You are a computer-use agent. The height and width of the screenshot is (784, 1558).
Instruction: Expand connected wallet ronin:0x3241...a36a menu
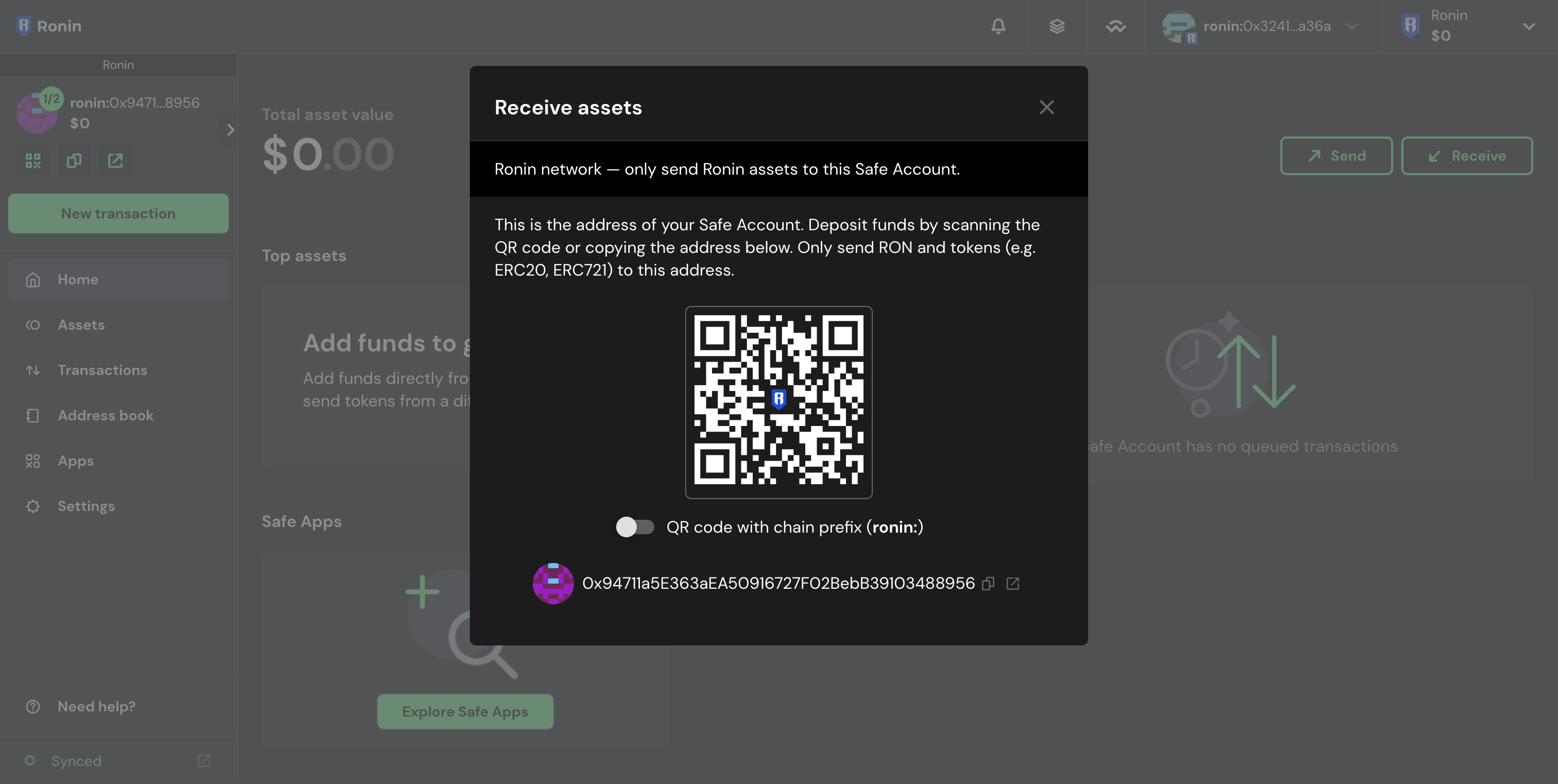[1352, 26]
